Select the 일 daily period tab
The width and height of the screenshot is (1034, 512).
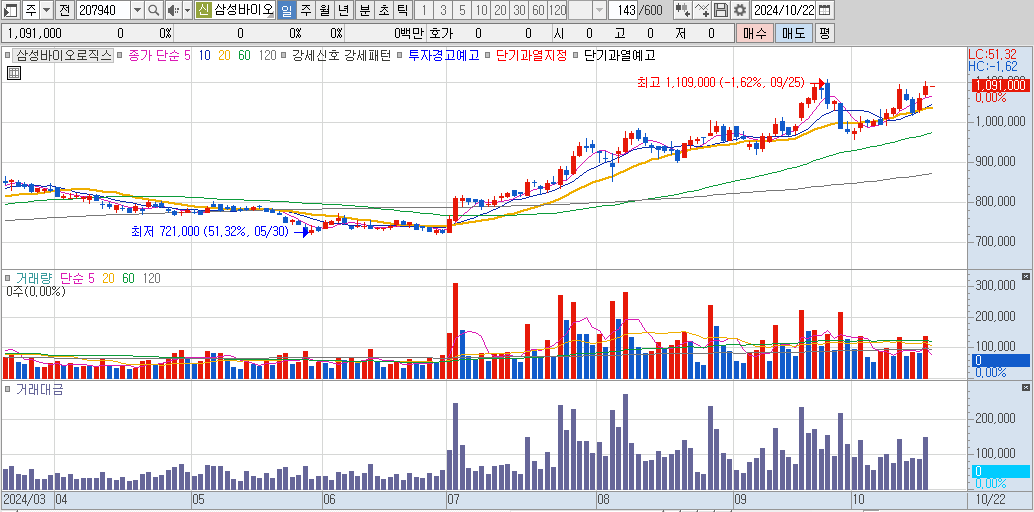[x=287, y=10]
